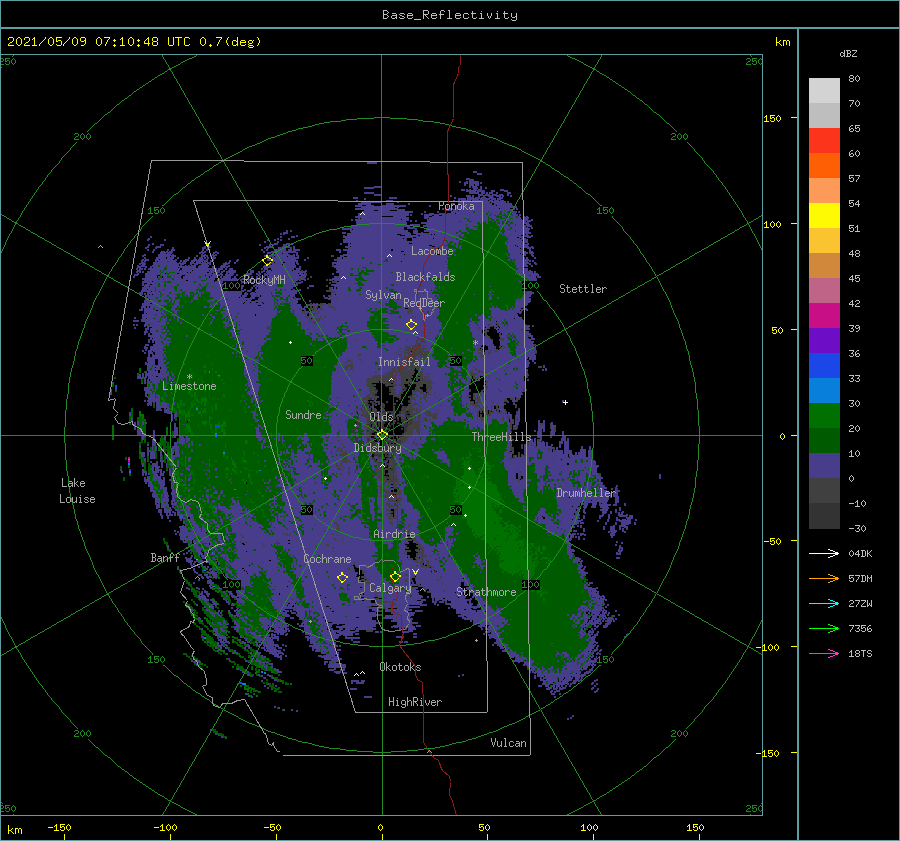This screenshot has width=900, height=841.
Task: Click the cyan 27ZW arrow in legend
Action: (824, 603)
